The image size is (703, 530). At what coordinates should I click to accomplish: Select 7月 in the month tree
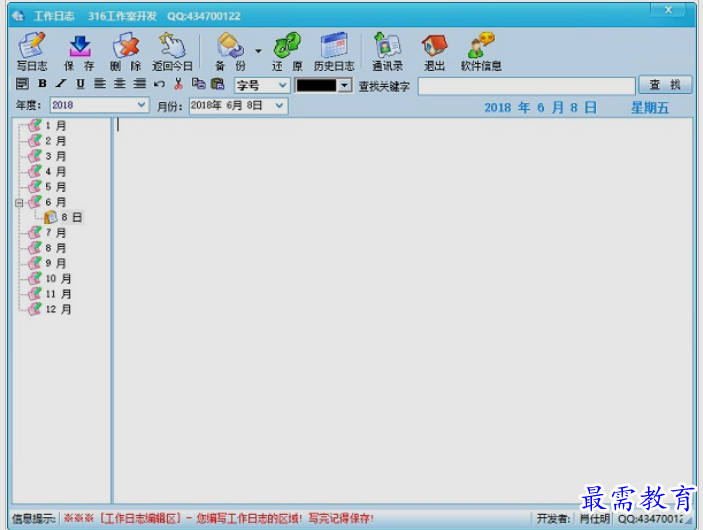56,233
